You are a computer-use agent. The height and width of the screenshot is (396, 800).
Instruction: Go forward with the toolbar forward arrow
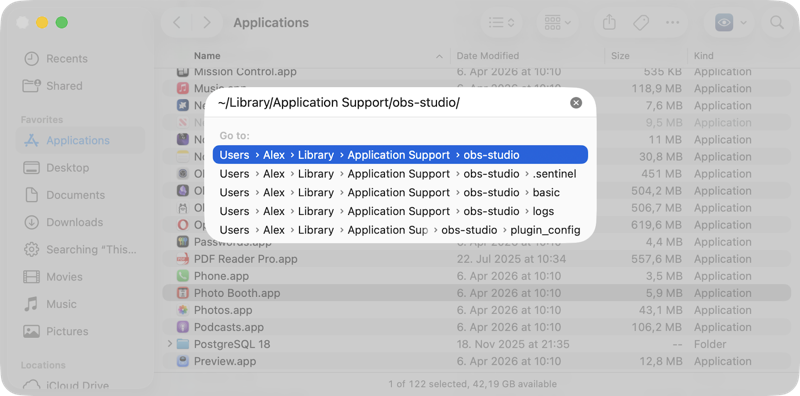(x=207, y=22)
